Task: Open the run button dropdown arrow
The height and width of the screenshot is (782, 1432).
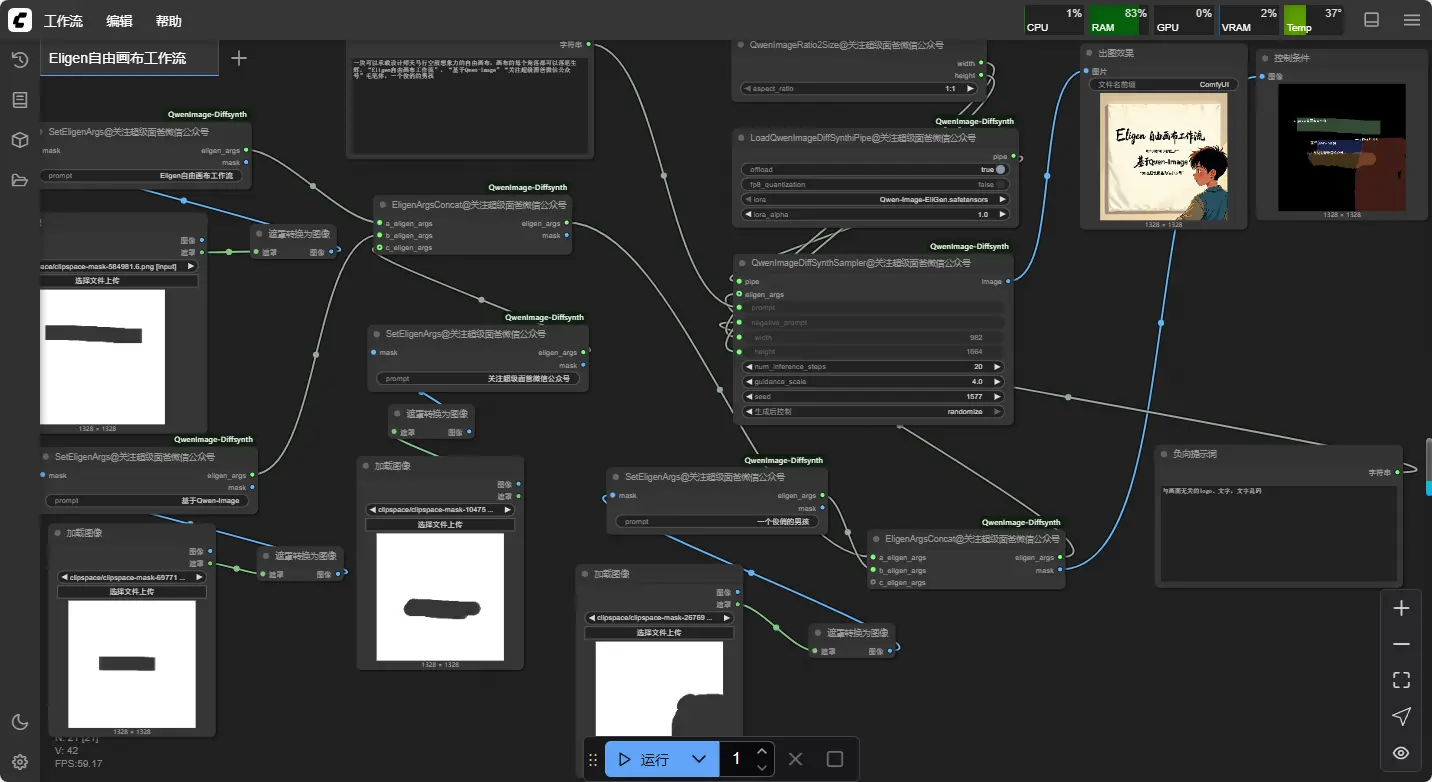Action: (x=699, y=760)
